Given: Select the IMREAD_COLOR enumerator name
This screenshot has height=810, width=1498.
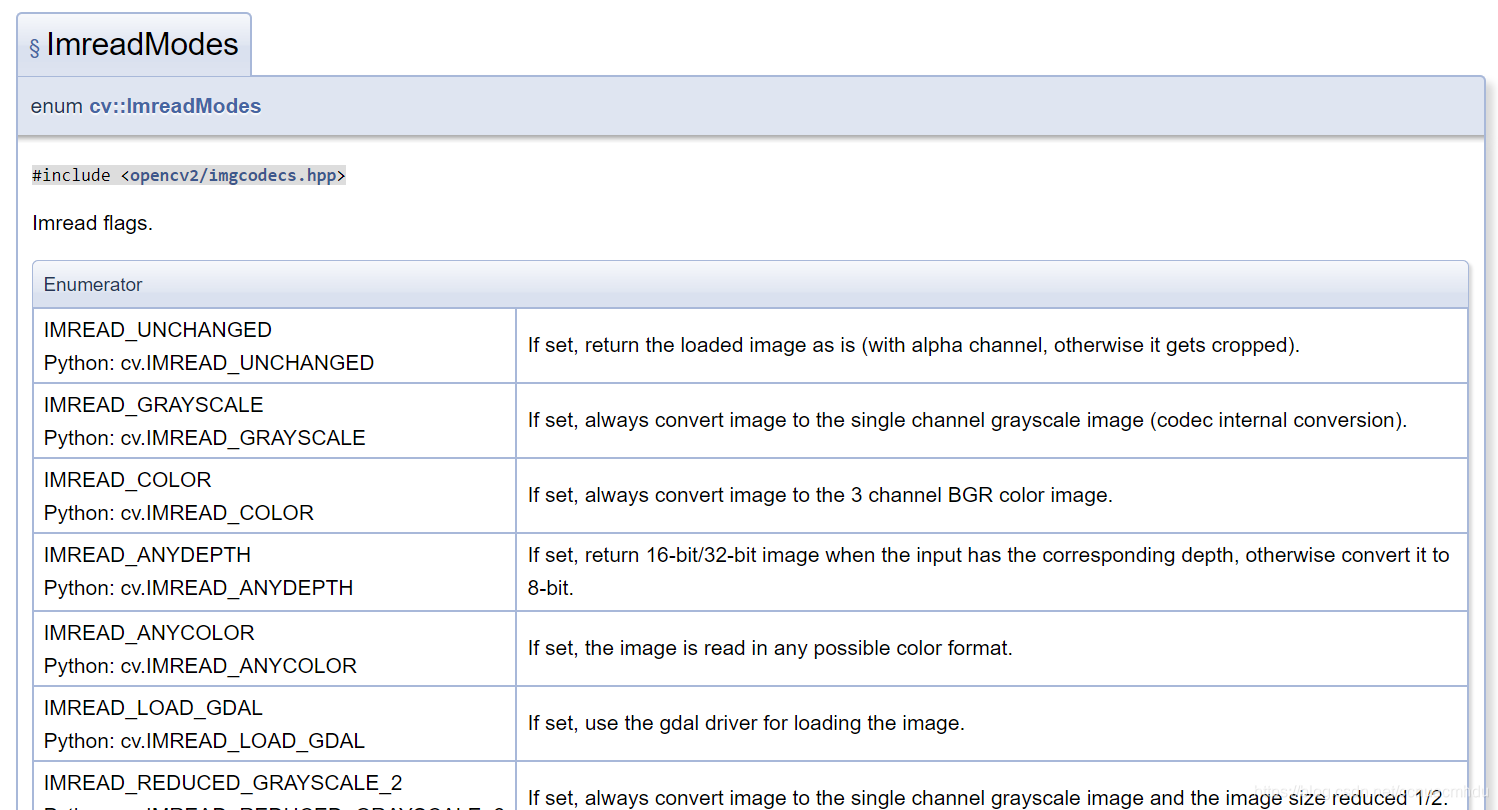Looking at the screenshot, I should tap(128, 480).
